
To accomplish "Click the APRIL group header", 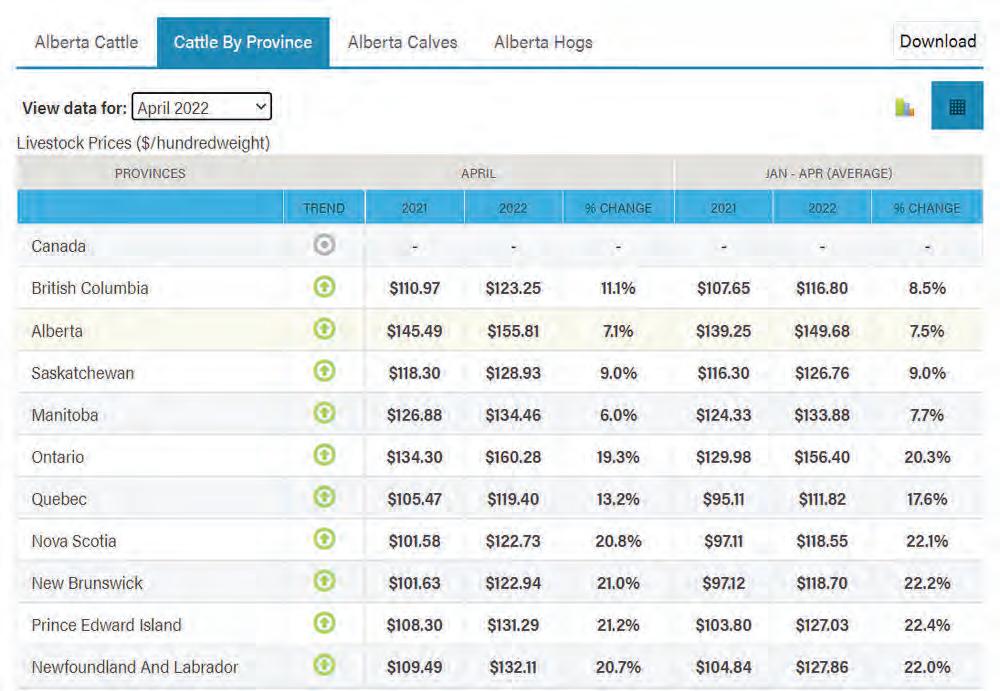I will pos(478,174).
